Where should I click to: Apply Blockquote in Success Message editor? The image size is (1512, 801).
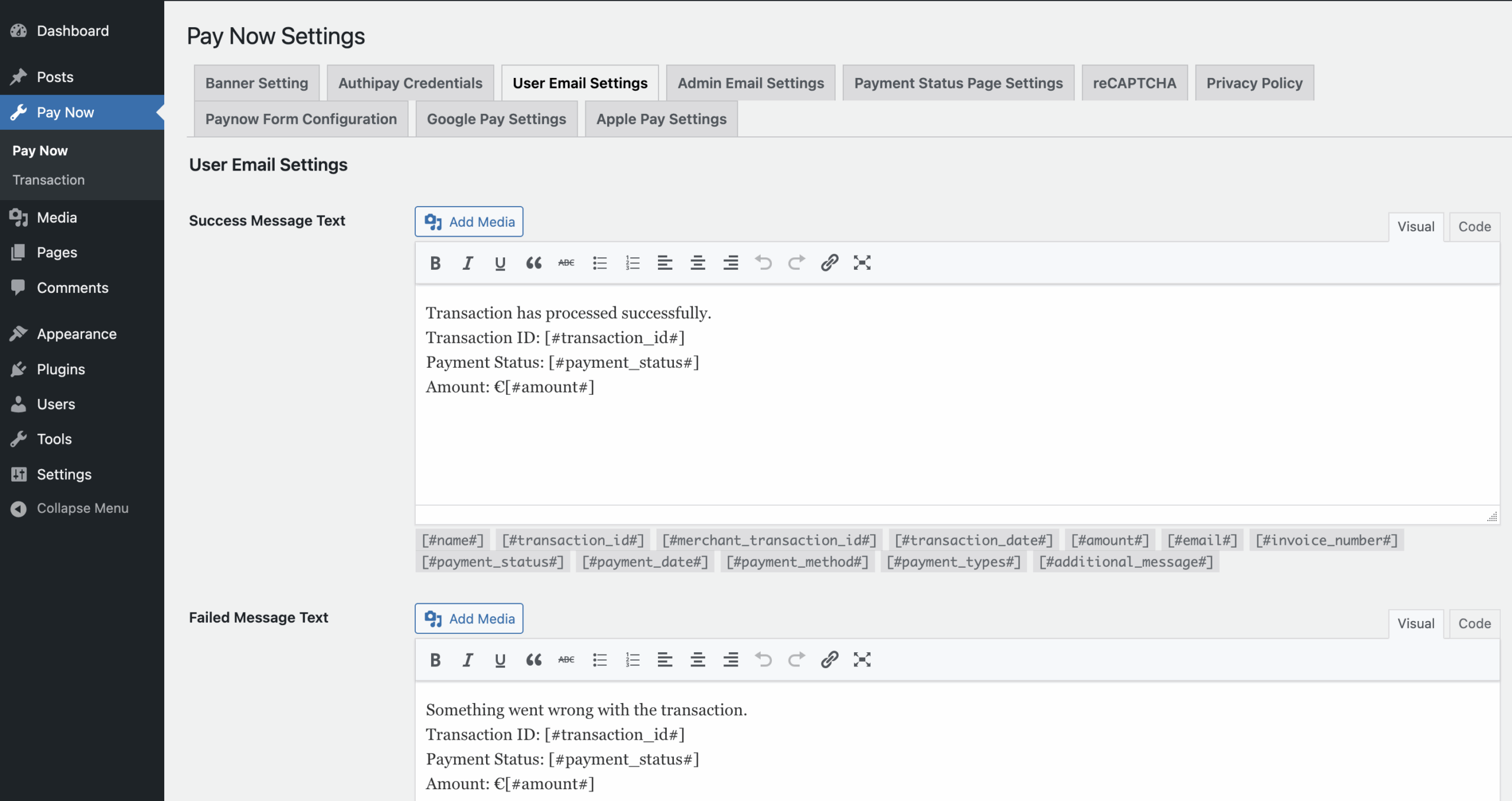[x=533, y=263]
